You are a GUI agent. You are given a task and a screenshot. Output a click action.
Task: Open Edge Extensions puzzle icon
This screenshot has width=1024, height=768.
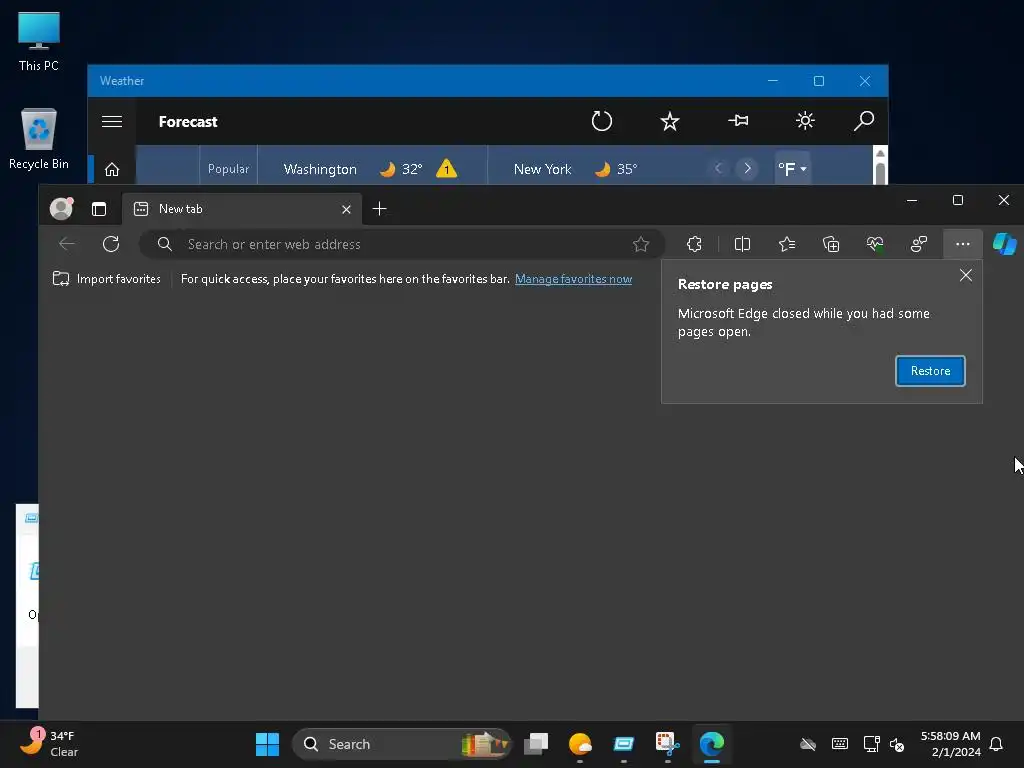coord(694,244)
